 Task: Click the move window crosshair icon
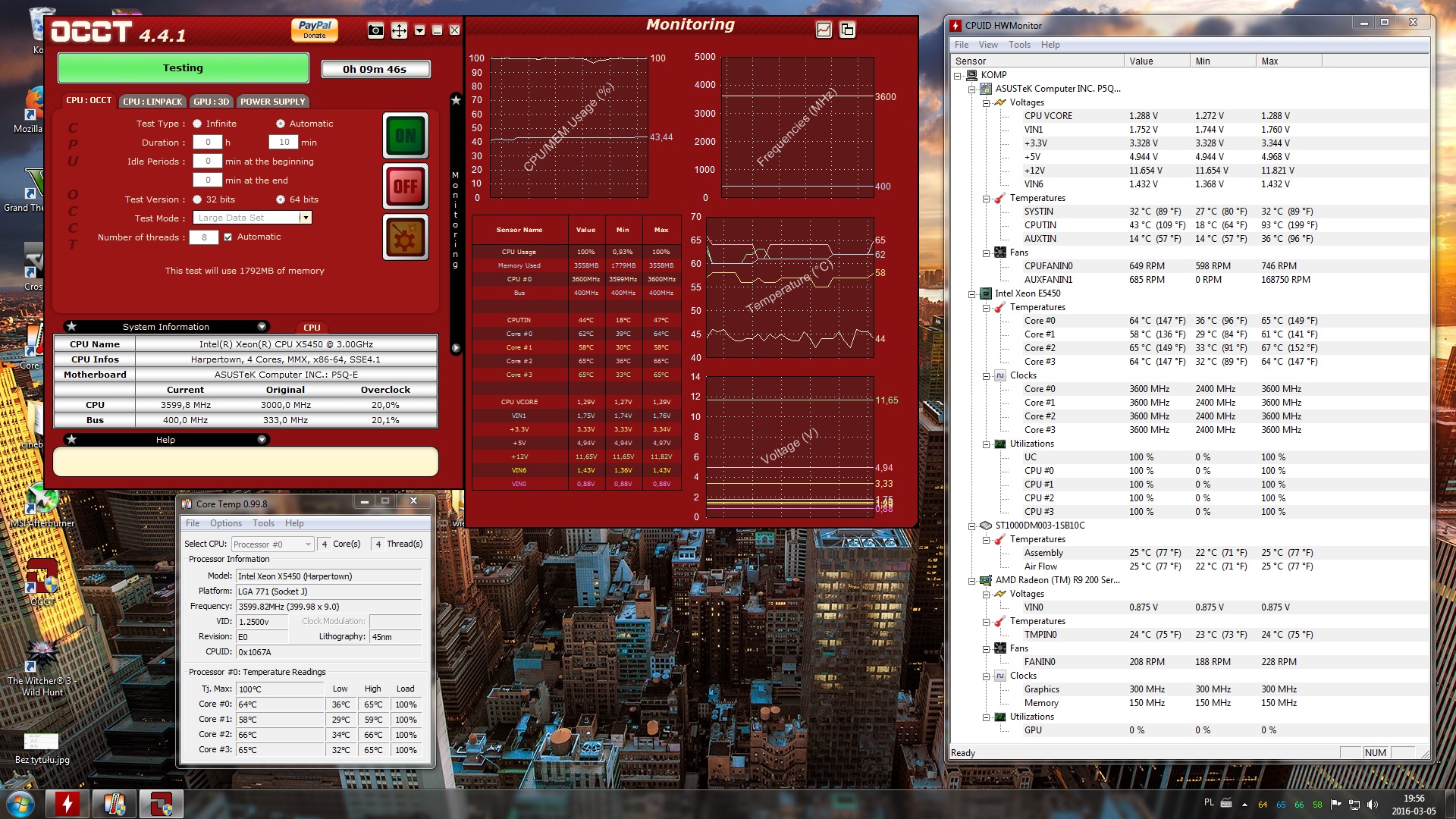click(x=399, y=30)
